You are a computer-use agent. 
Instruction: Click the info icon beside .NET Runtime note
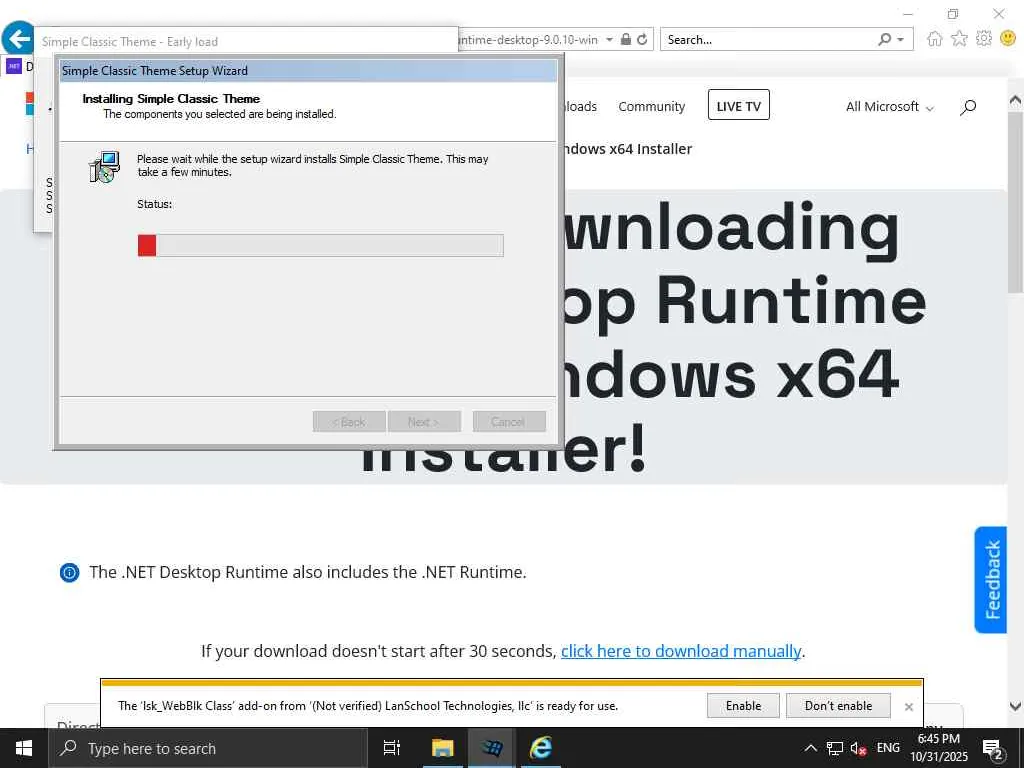(x=69, y=573)
